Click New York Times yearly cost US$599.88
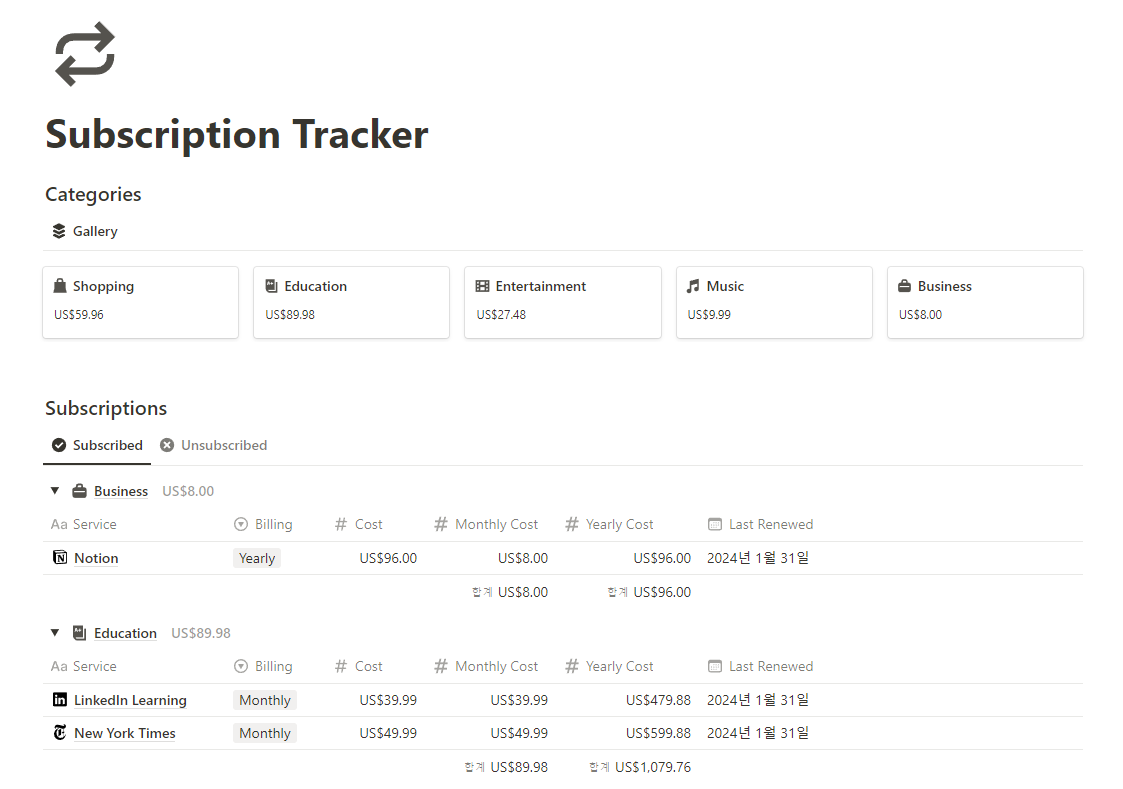Viewport: 1123px width, 789px height. coord(658,733)
